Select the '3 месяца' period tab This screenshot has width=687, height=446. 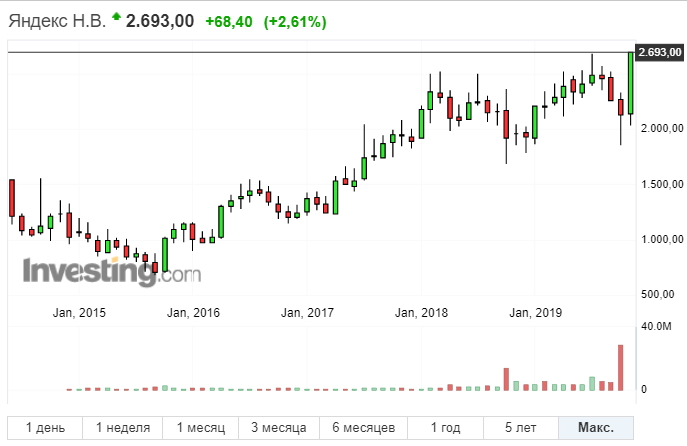click(279, 428)
